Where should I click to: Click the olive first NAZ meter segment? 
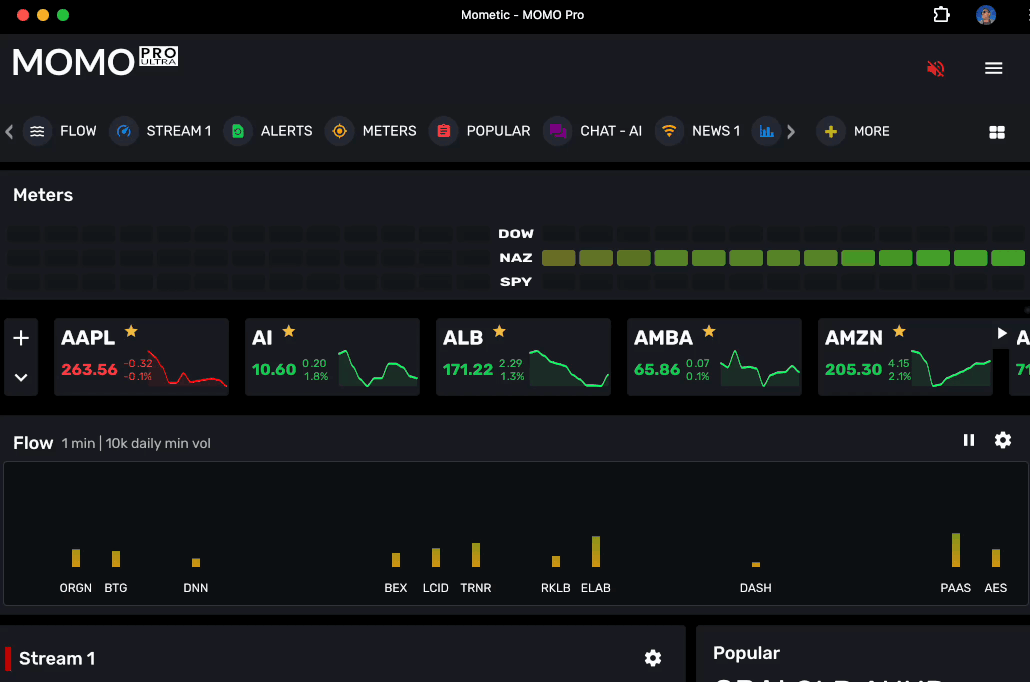[x=558, y=258]
